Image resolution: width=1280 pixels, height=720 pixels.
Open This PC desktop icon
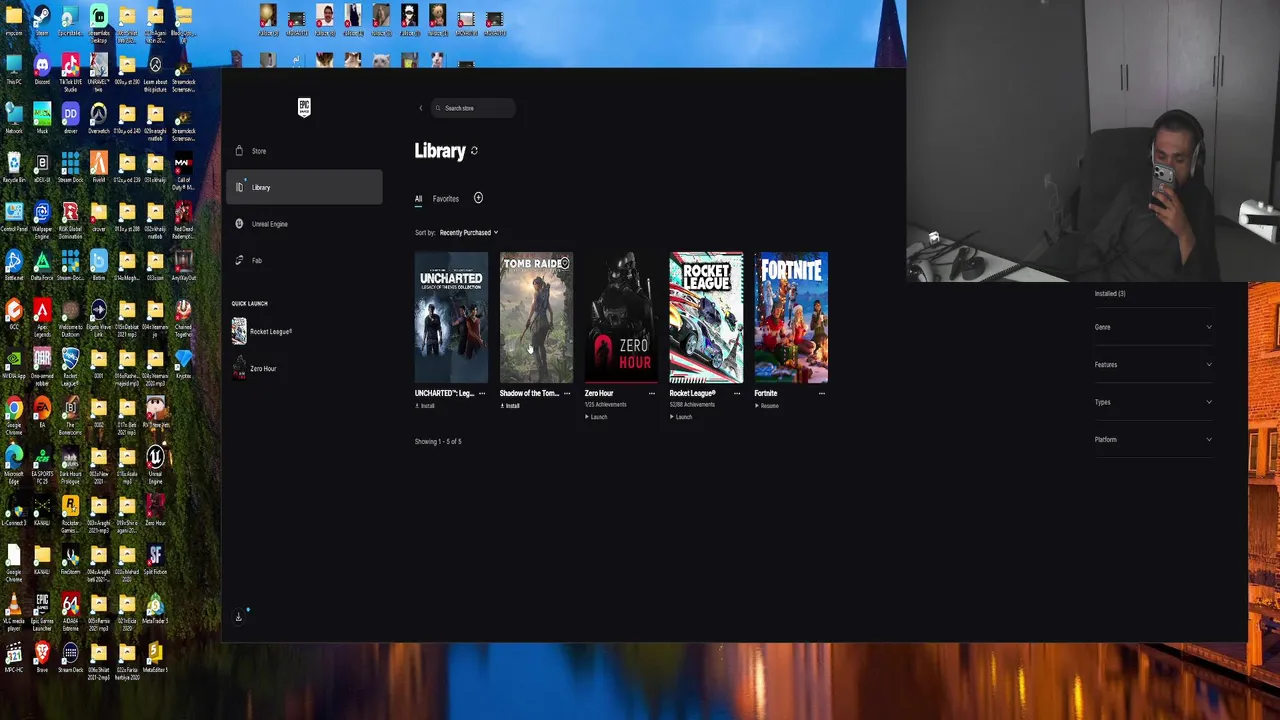click(14, 69)
